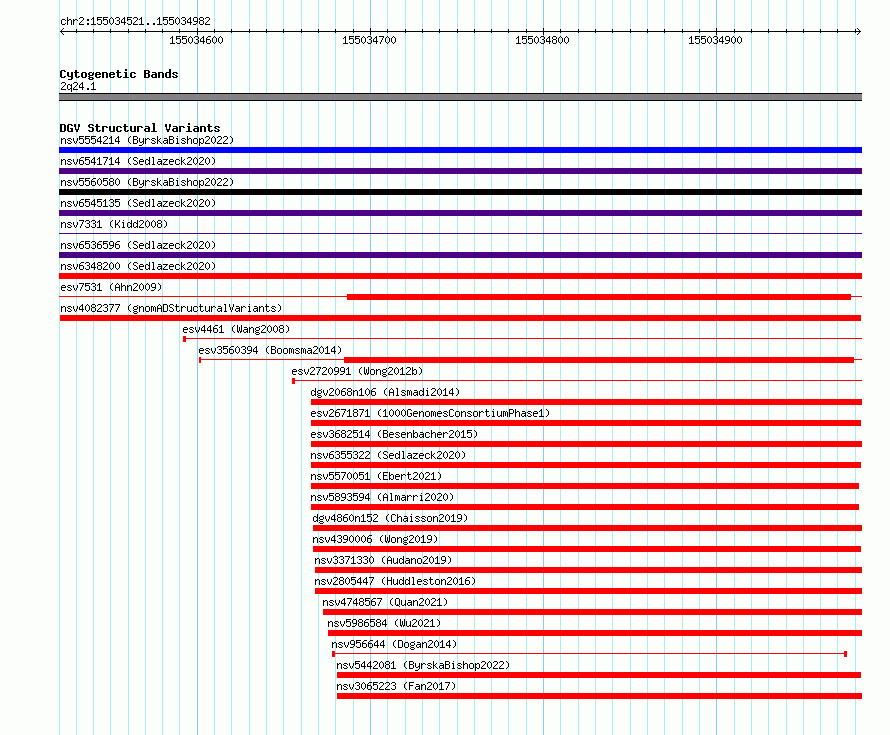Click the 155034900 ruler tick label
This screenshot has height=735, width=890.
pyautogui.click(x=715, y=40)
